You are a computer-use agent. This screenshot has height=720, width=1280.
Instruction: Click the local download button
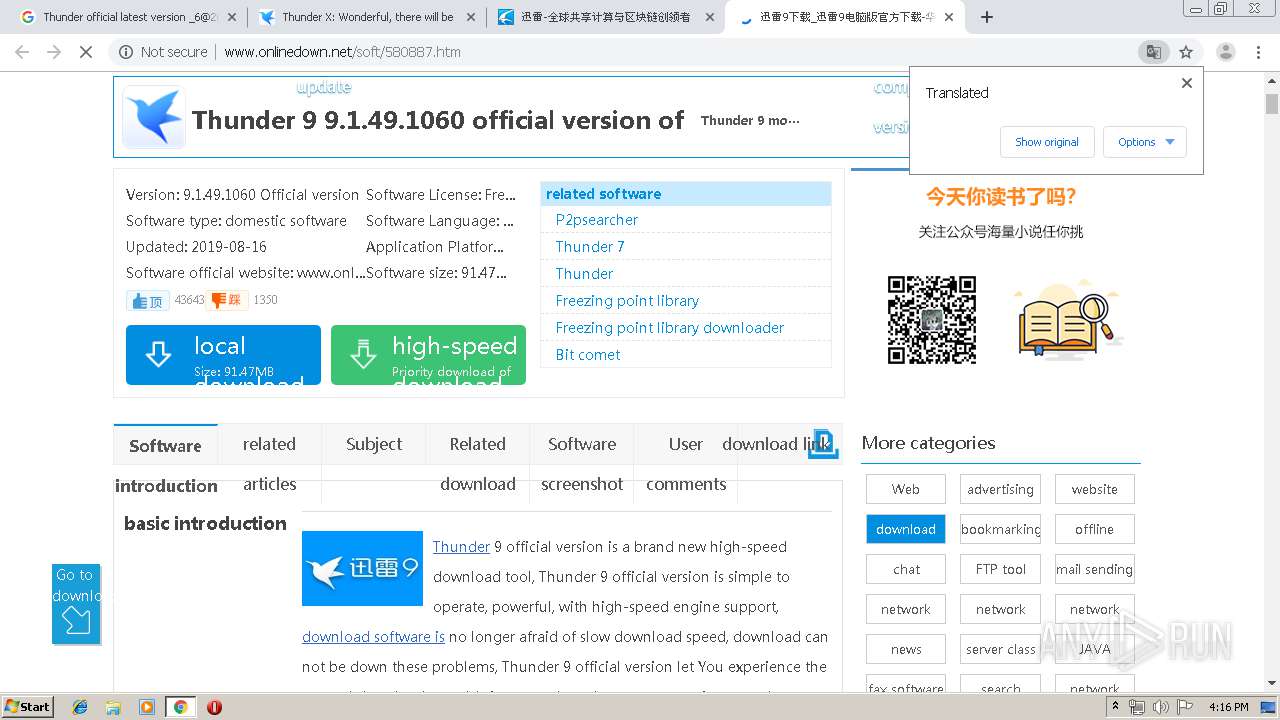(223, 355)
